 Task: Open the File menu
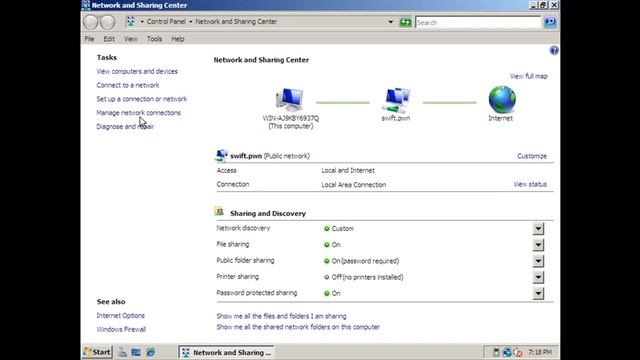(89, 39)
